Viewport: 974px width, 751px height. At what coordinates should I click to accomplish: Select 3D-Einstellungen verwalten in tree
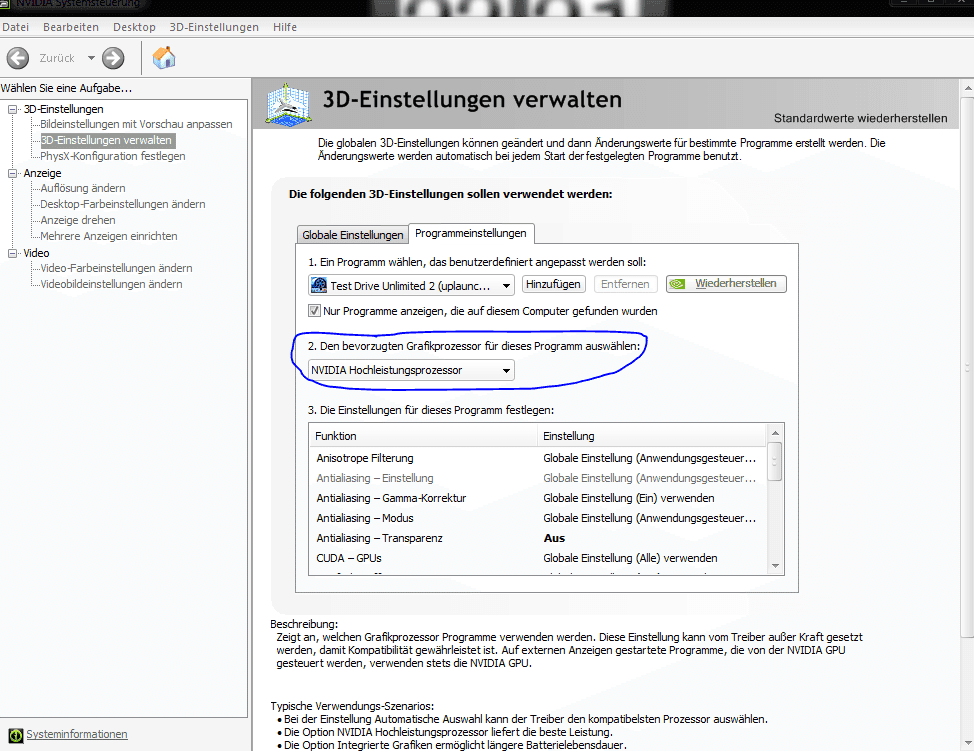click(x=106, y=140)
